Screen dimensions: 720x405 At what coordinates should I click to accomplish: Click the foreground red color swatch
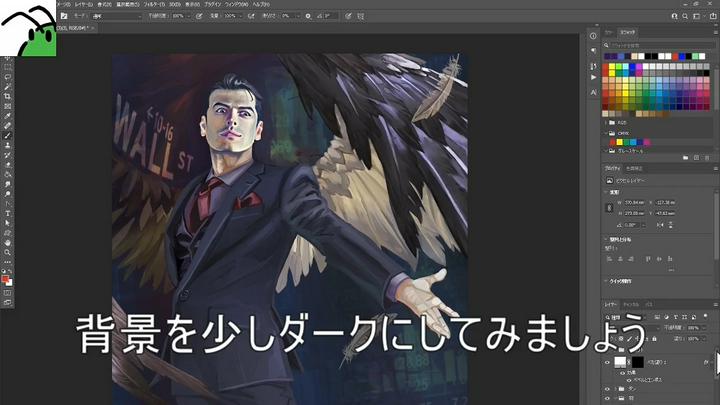(x=5, y=279)
